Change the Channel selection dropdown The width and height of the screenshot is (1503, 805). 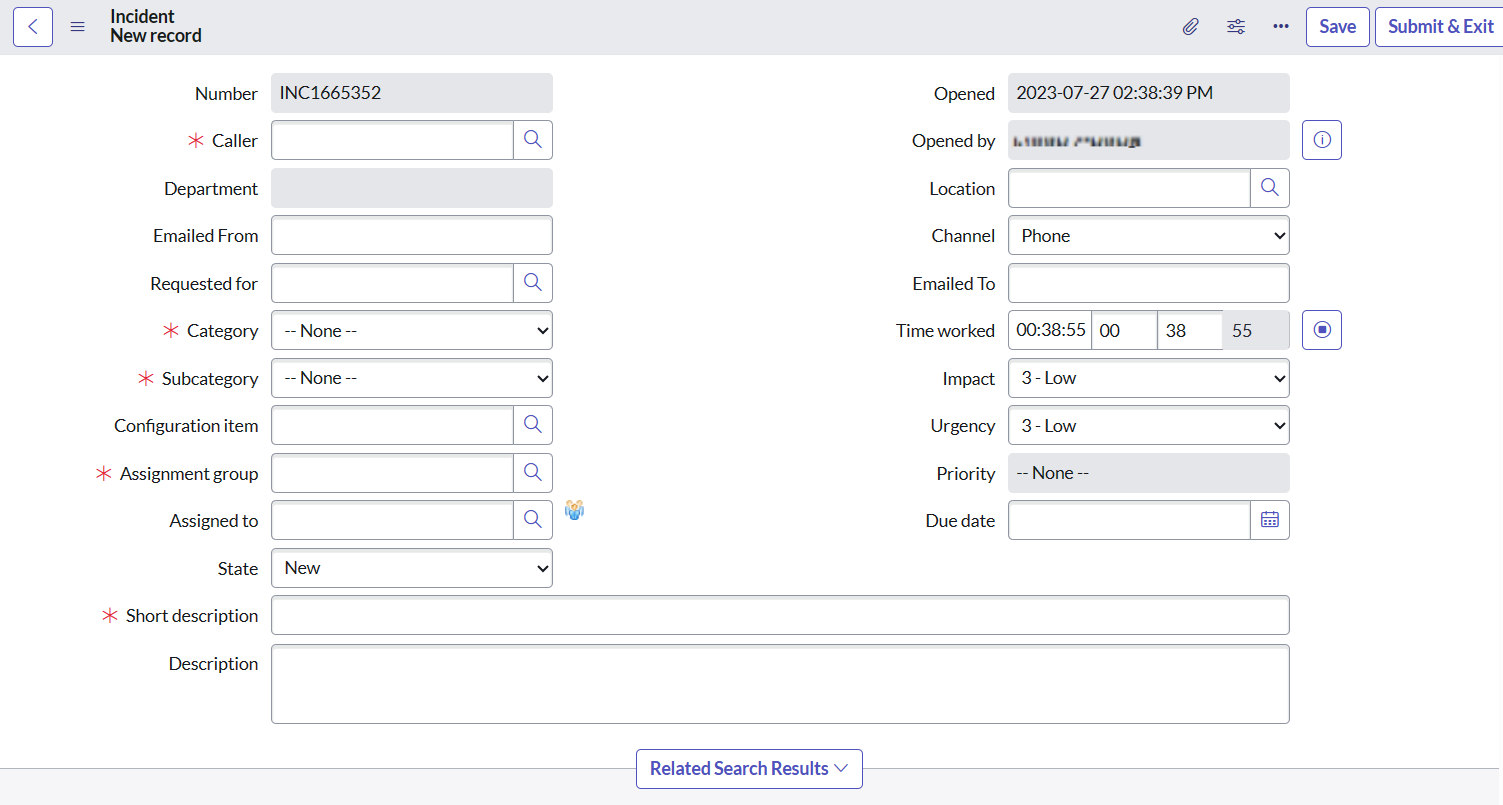(x=1148, y=235)
